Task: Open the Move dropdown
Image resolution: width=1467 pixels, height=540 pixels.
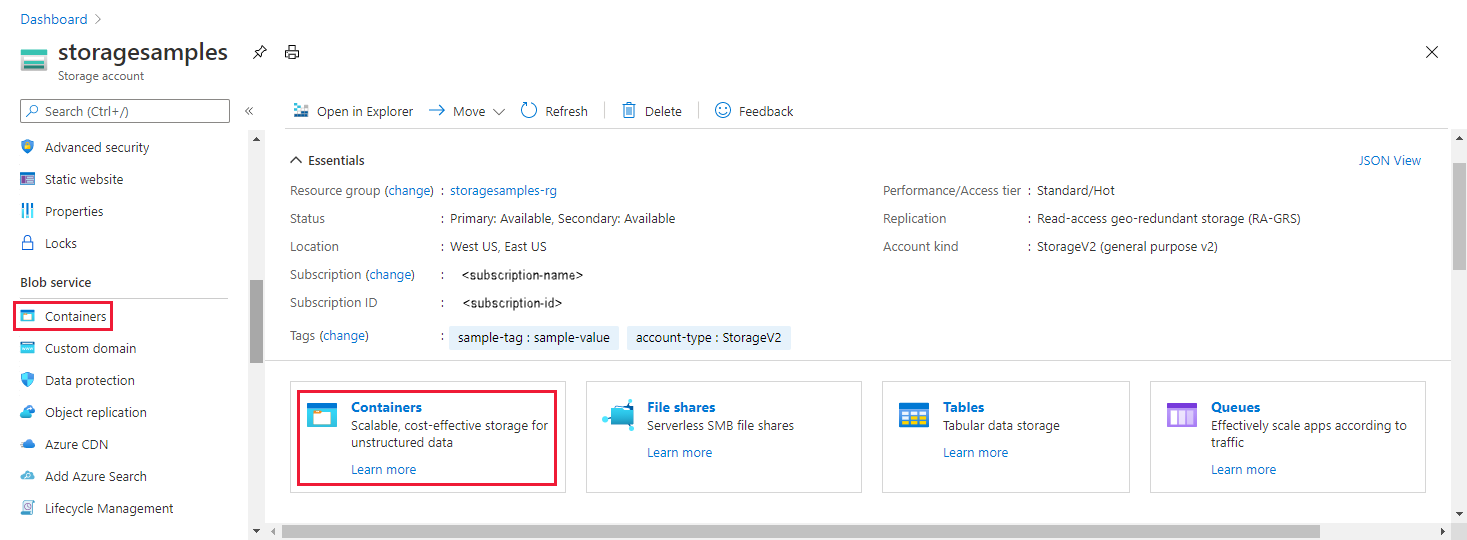Action: pos(467,111)
